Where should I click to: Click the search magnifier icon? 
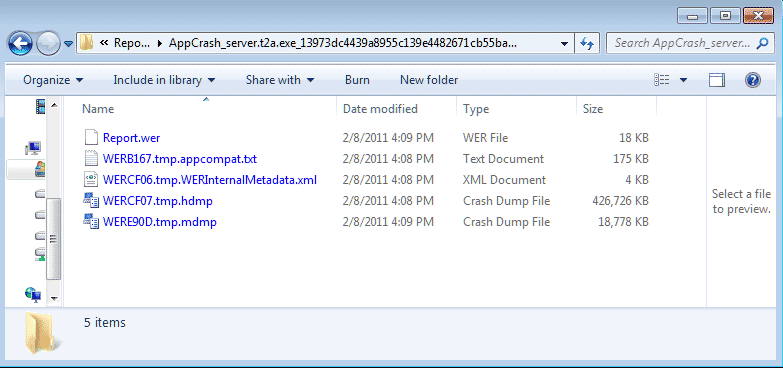click(x=763, y=43)
